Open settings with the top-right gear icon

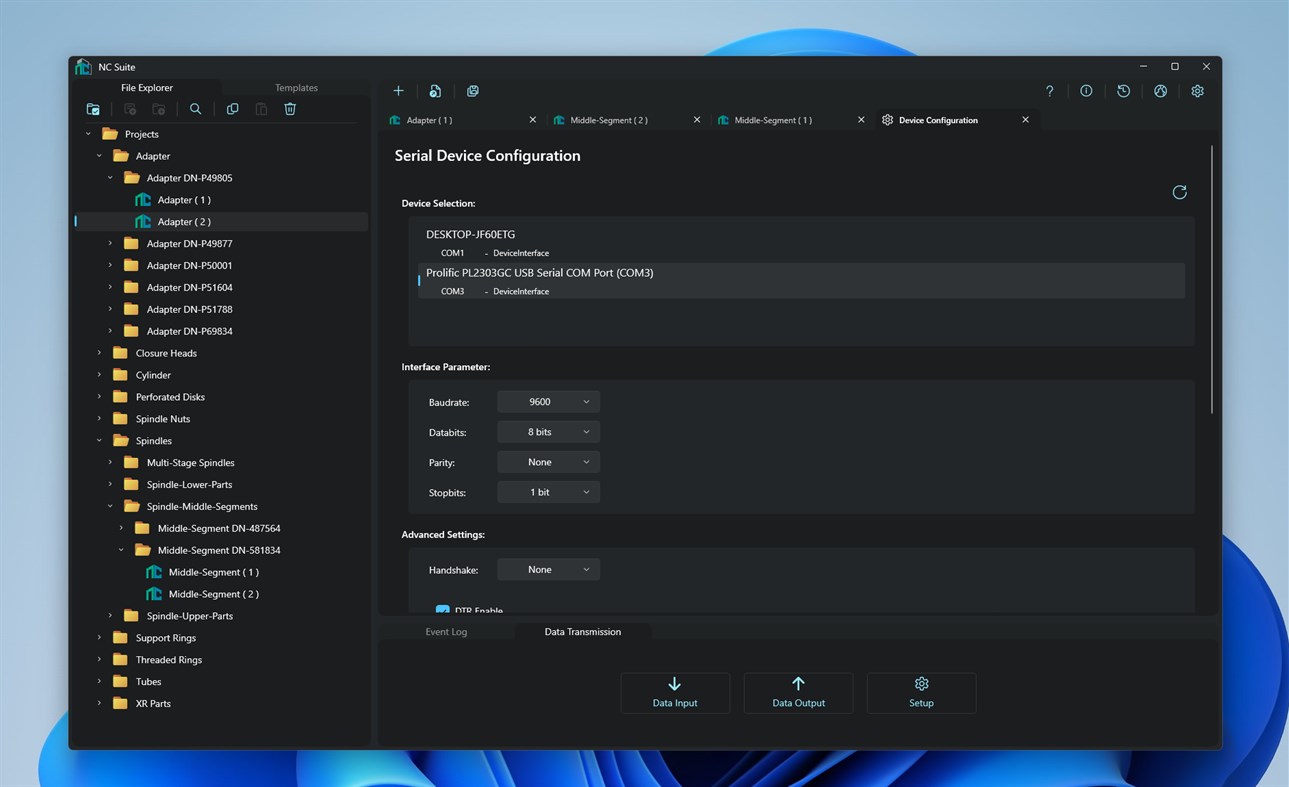pos(1197,91)
